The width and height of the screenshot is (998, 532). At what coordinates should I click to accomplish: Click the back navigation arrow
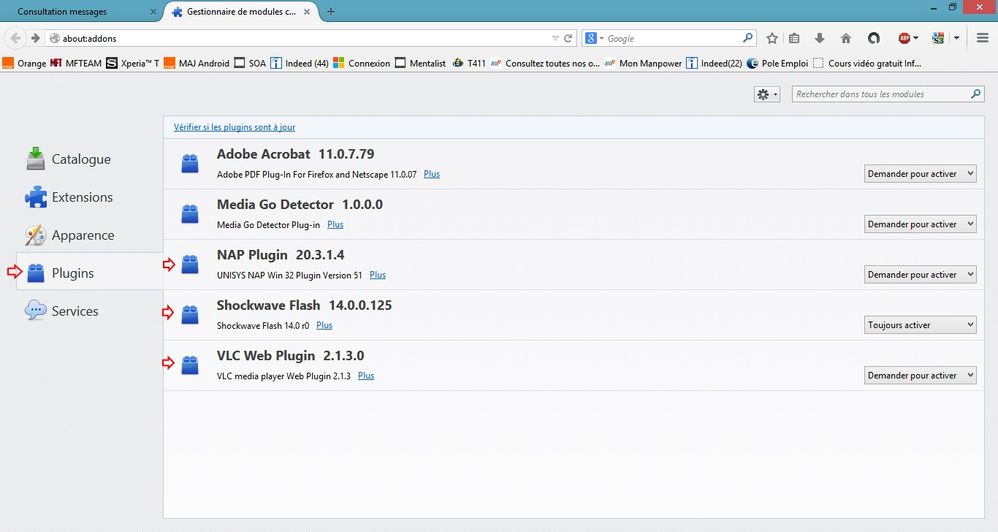[16, 38]
